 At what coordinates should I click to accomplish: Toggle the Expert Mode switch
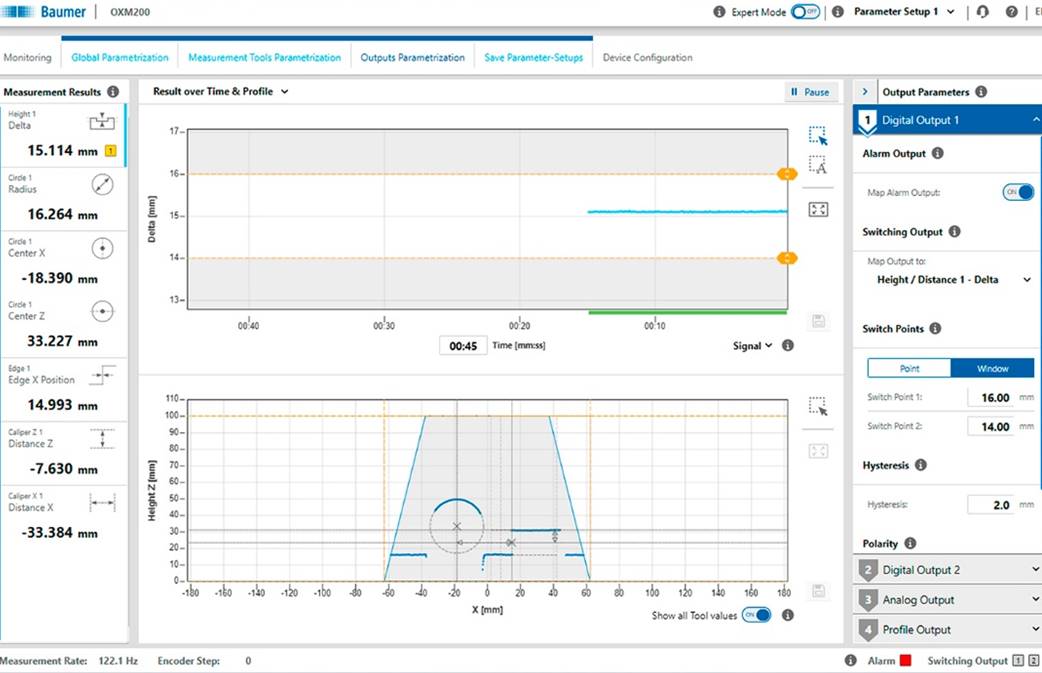pyautogui.click(x=805, y=12)
